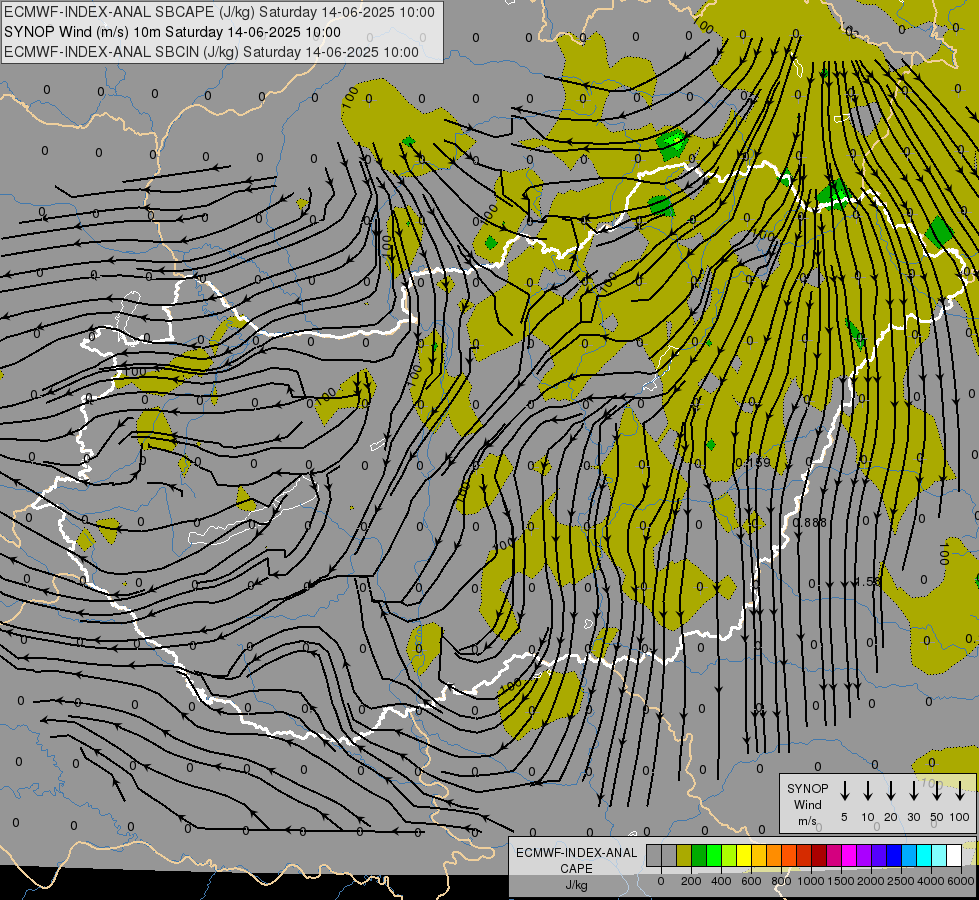
Task: Click 'ECMWF-INDEX-ANAL' text in the CAPE legend
Action: click(576, 853)
